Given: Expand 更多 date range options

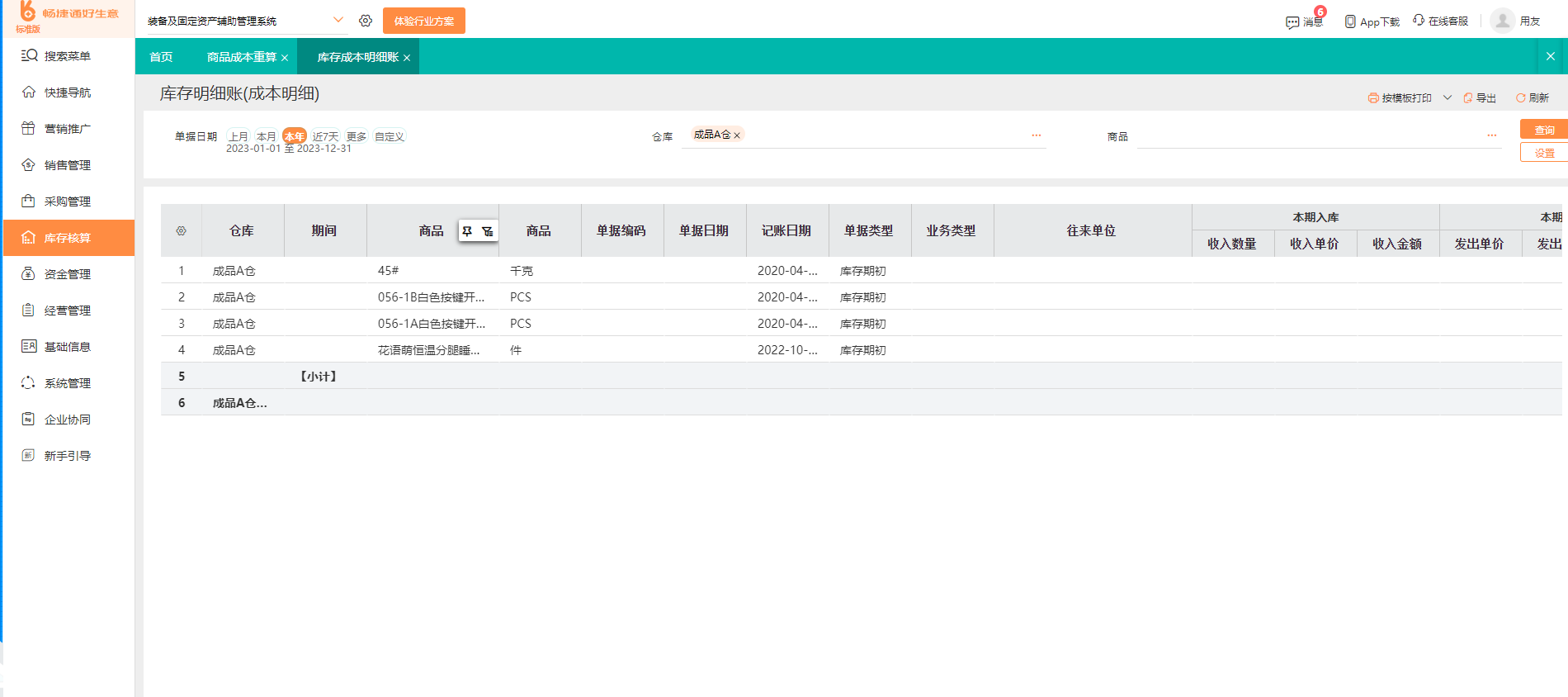Looking at the screenshot, I should (x=357, y=136).
